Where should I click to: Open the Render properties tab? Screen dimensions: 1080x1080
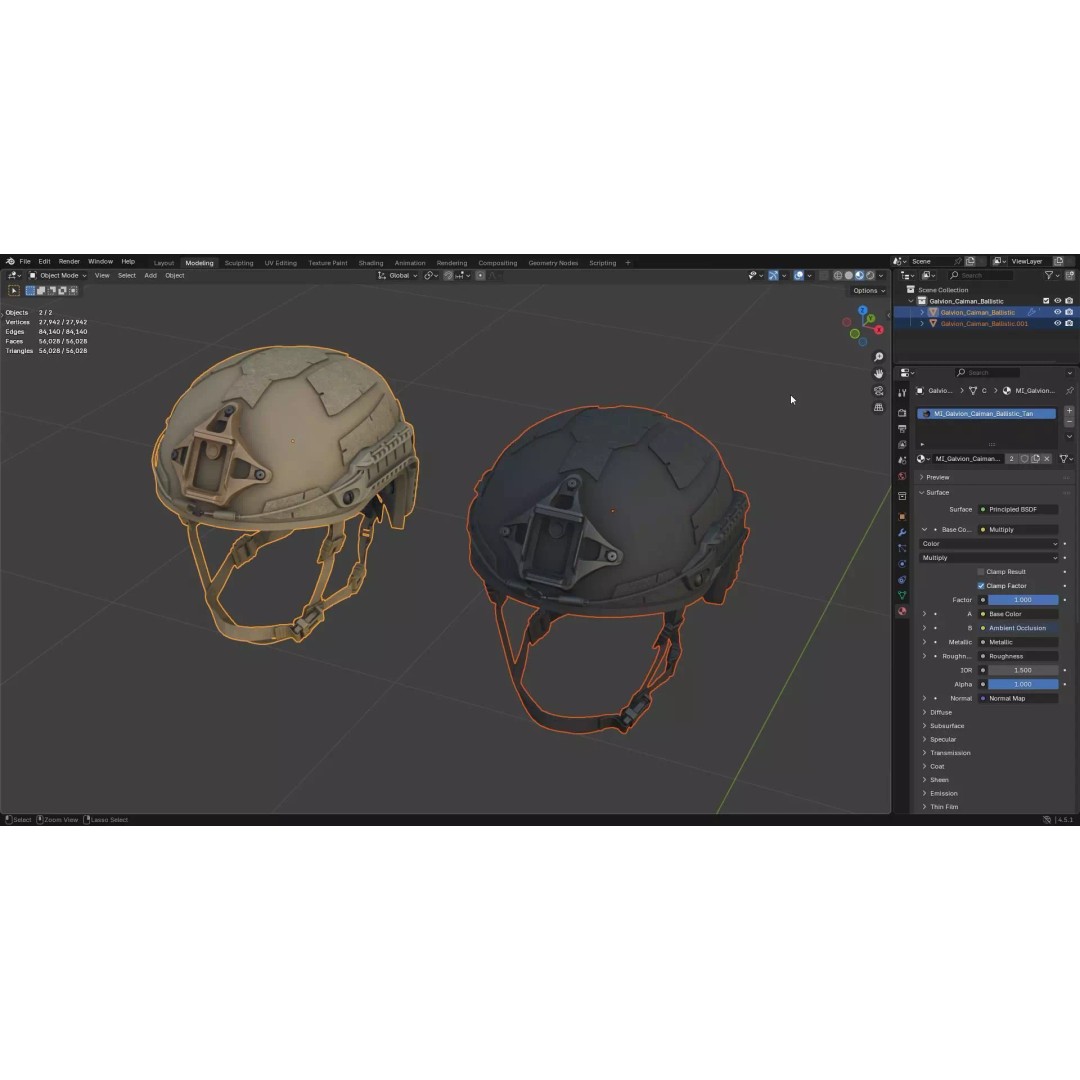click(x=902, y=413)
